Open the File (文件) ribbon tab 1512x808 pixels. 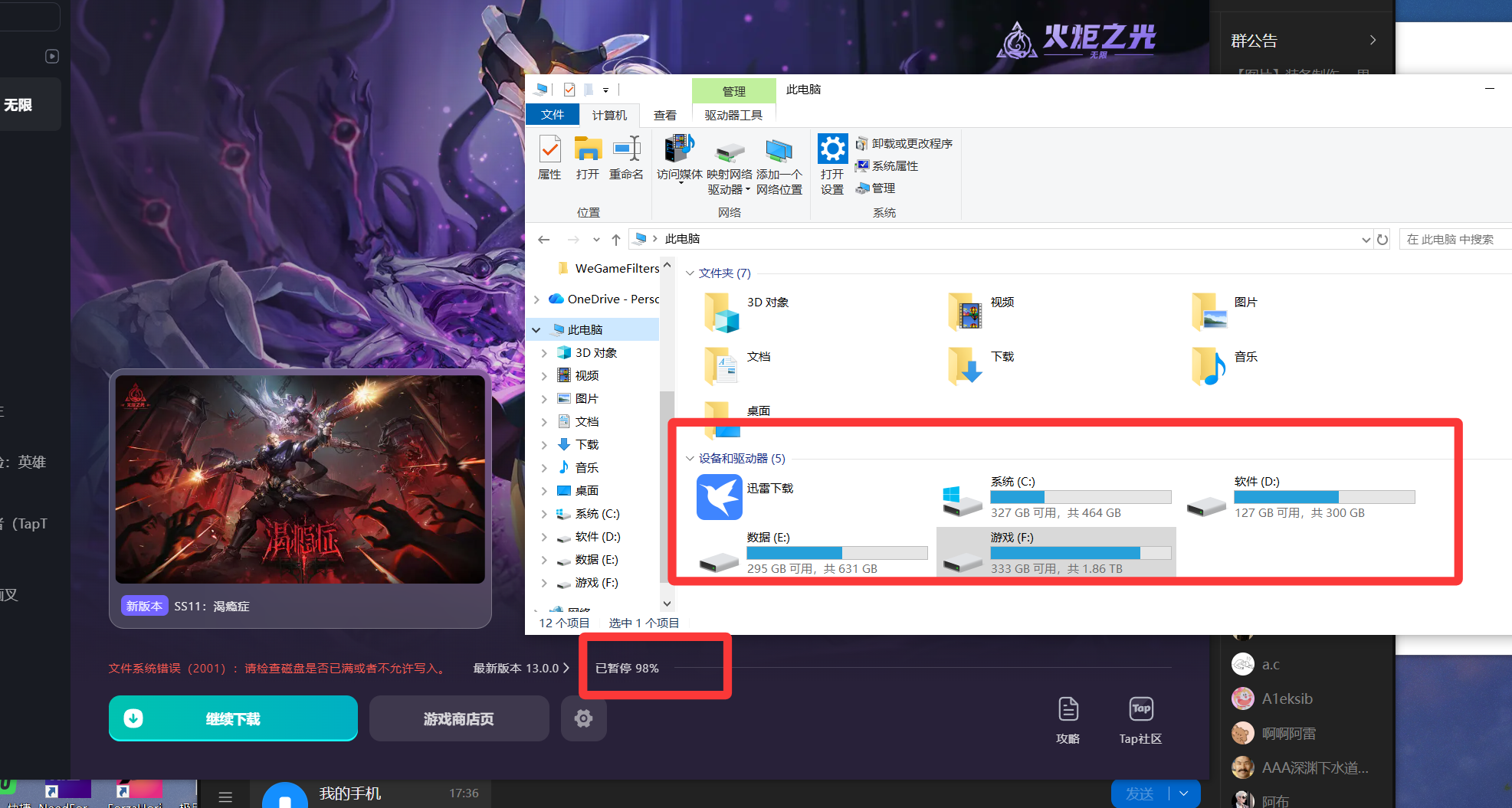tap(553, 115)
